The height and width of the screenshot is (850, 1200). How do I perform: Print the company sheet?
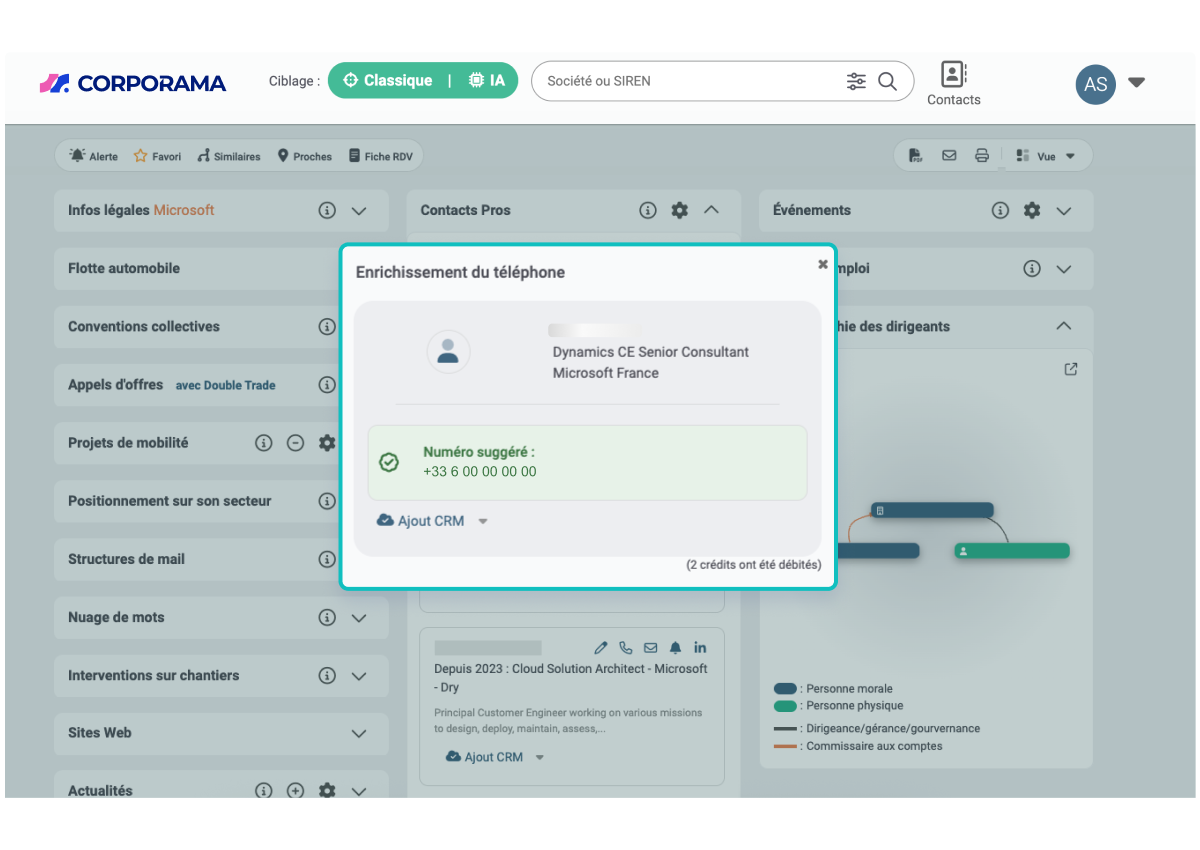pos(982,156)
